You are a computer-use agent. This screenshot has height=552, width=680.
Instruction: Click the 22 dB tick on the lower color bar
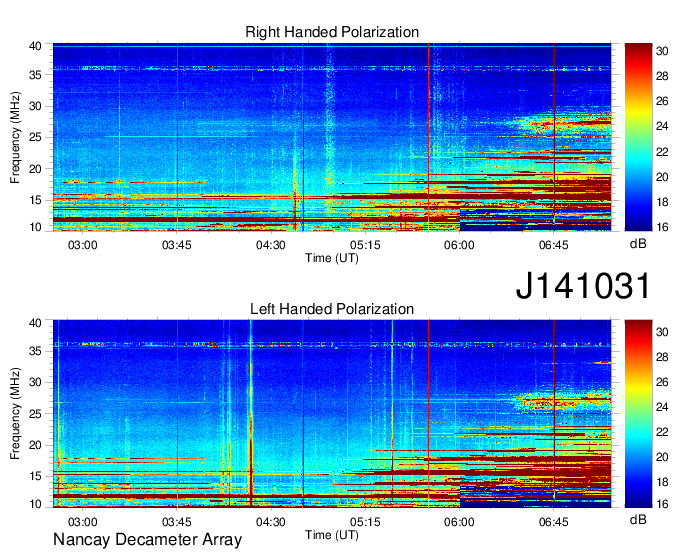[x=662, y=432]
